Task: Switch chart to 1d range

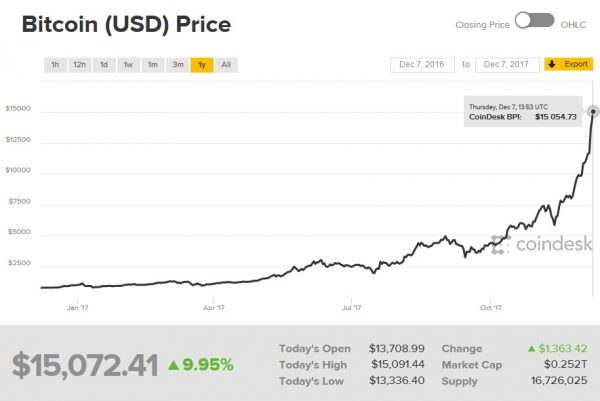Action: coord(104,65)
